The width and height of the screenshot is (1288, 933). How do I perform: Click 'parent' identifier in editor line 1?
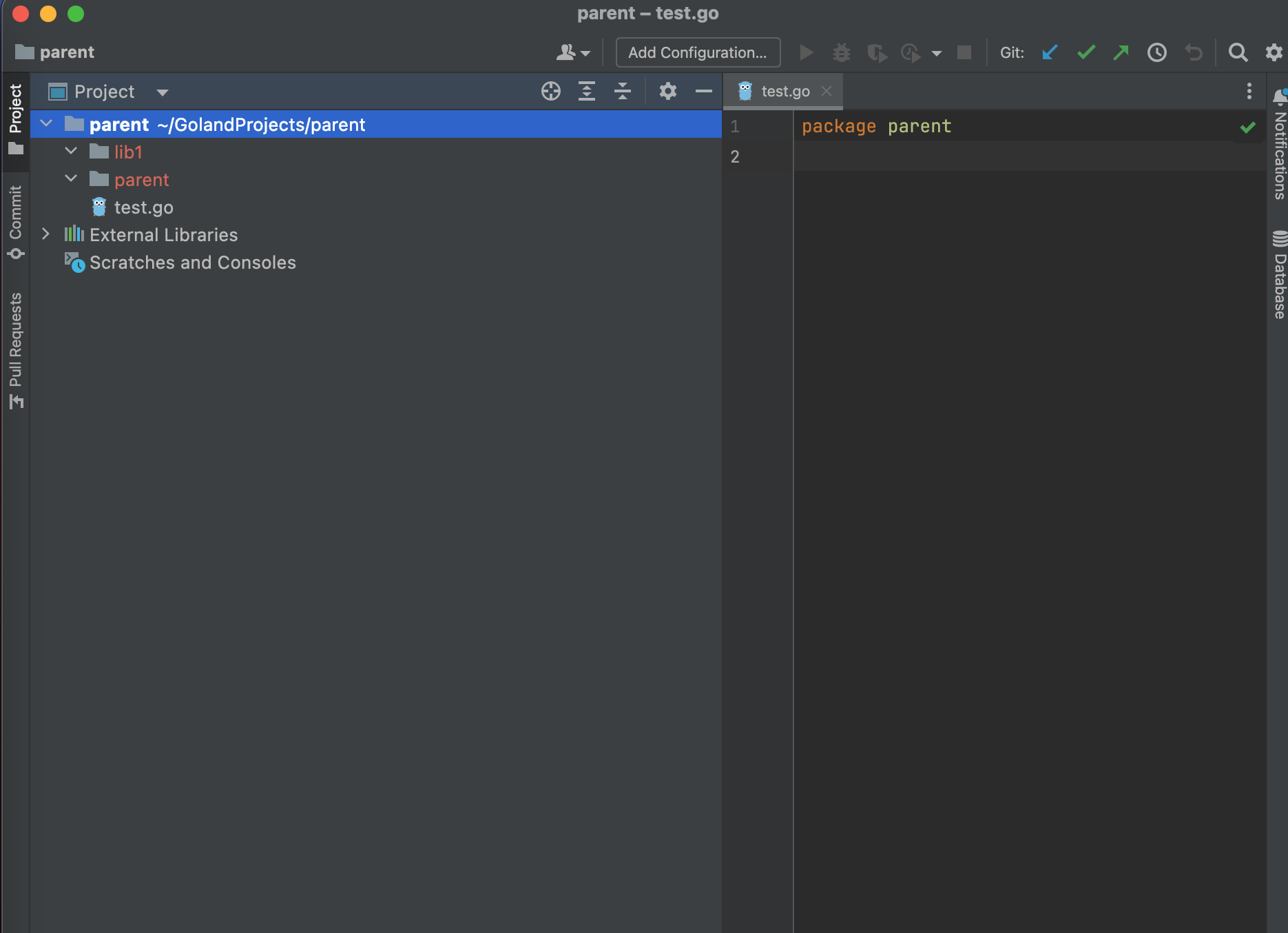(920, 127)
